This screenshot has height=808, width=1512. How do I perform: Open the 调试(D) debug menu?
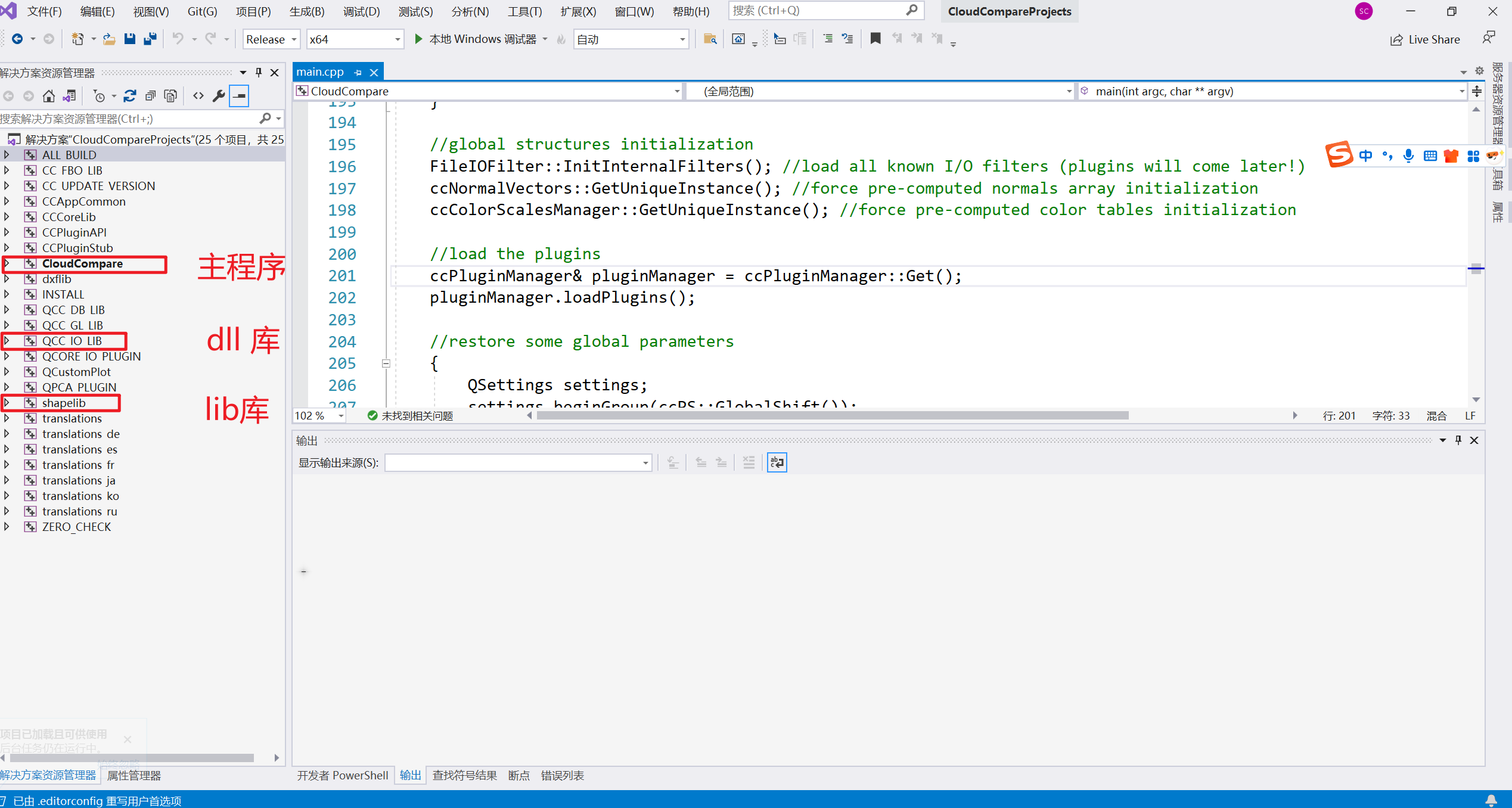point(361,11)
